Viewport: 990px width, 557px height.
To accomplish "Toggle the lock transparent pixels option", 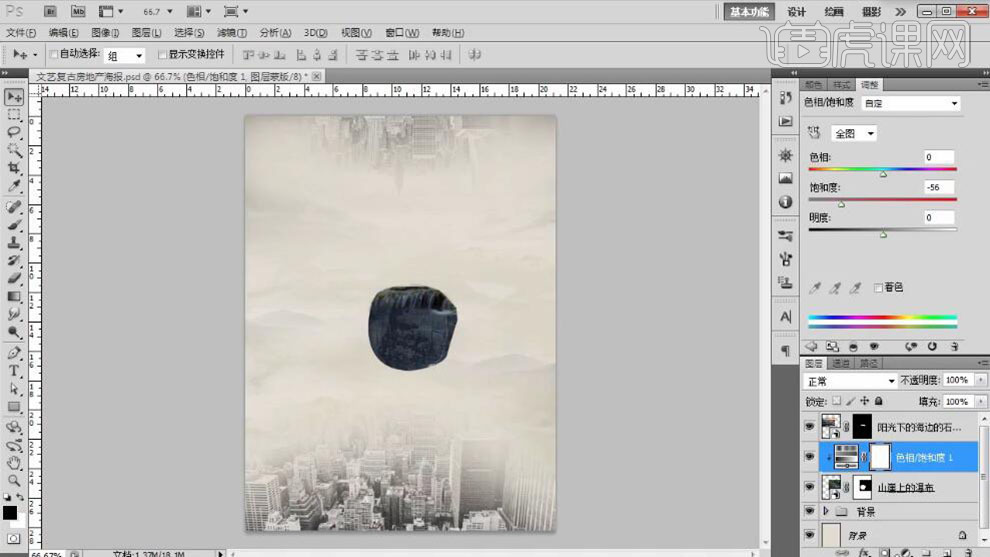I will click(837, 401).
